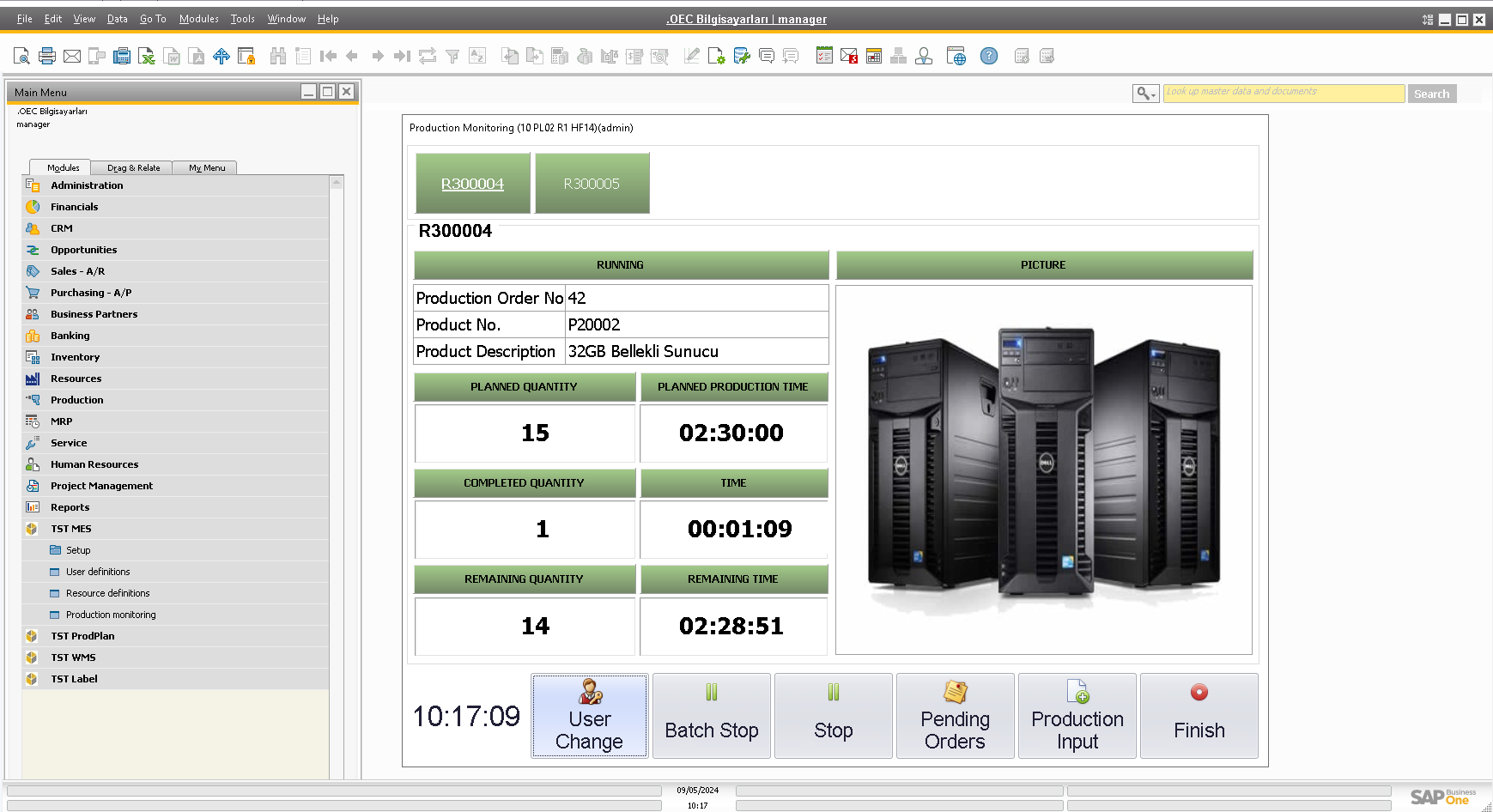
Task: Click the Help question mark icon
Action: click(989, 57)
